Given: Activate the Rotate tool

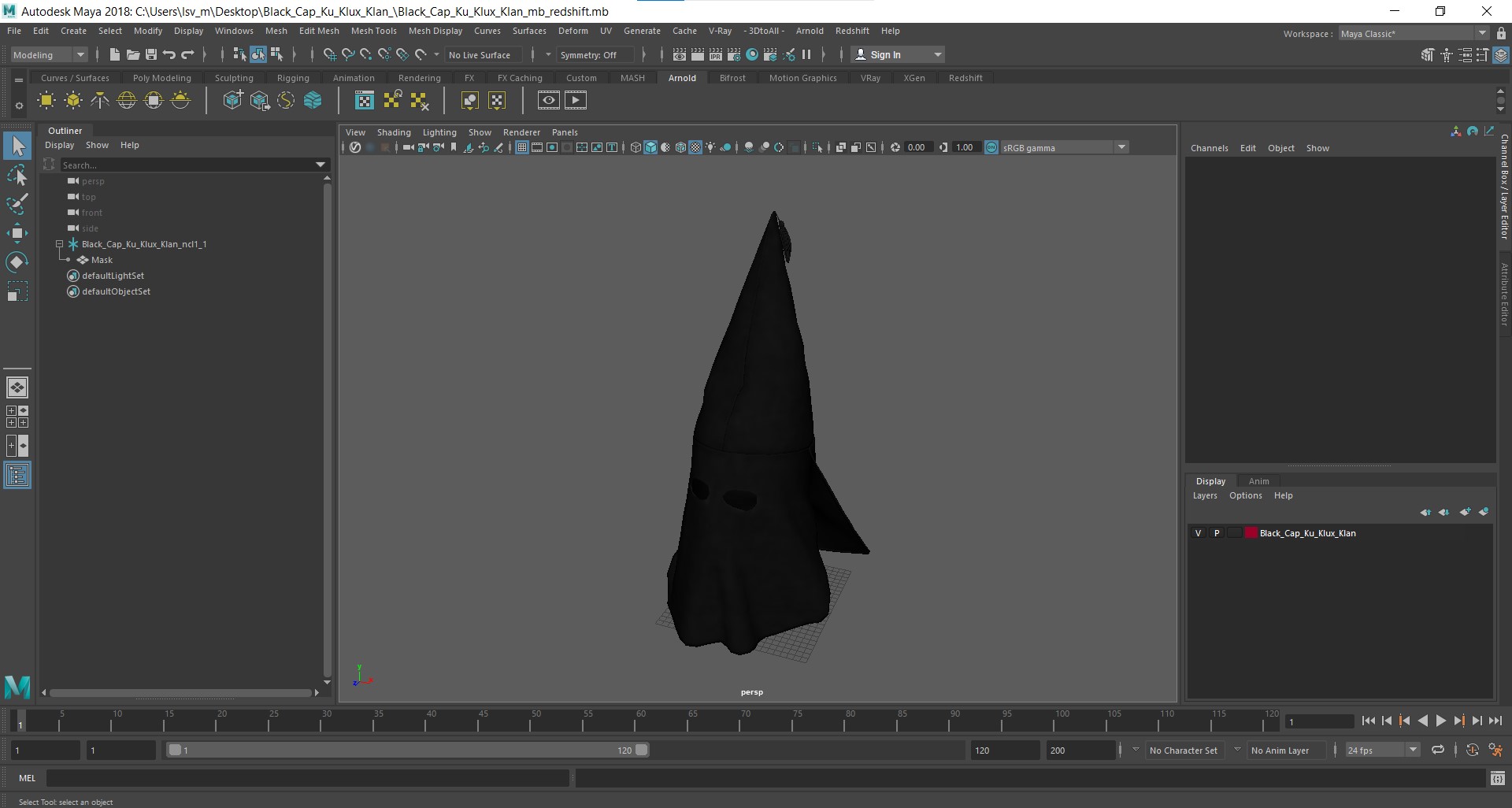Looking at the screenshot, I should [x=17, y=262].
